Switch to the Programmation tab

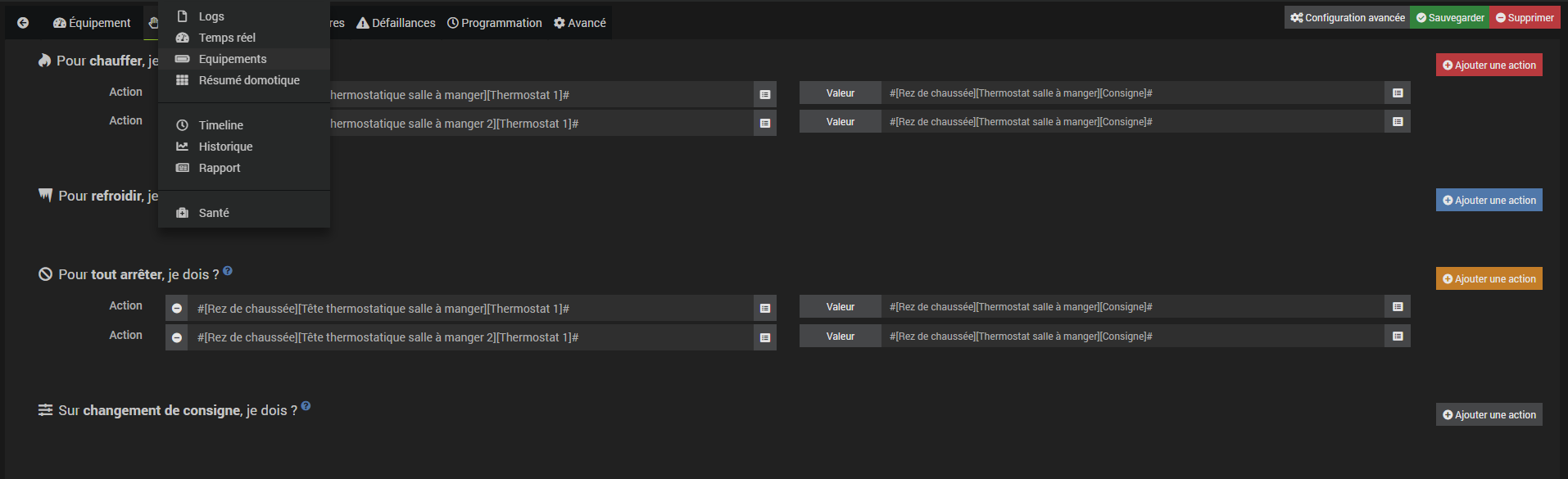pyautogui.click(x=495, y=23)
